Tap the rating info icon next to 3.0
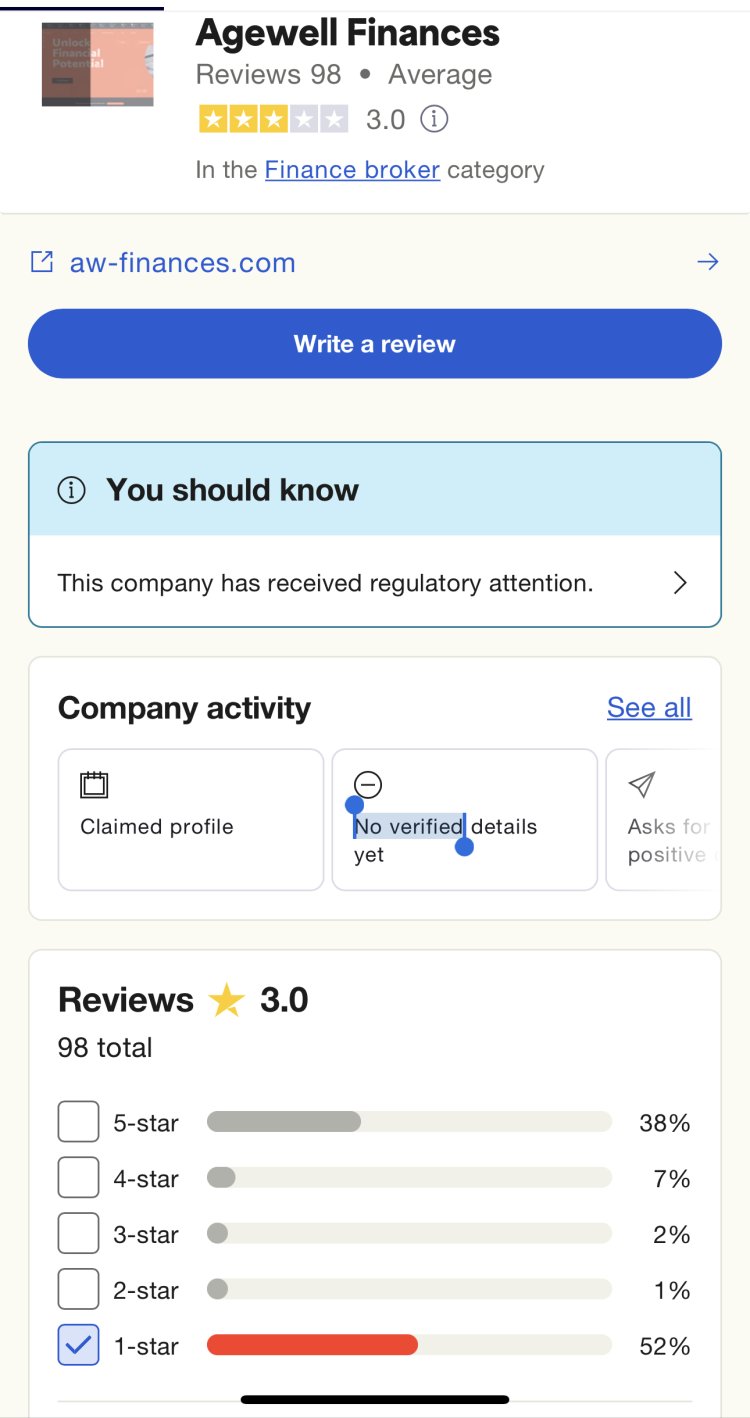The image size is (750, 1418). point(433,120)
